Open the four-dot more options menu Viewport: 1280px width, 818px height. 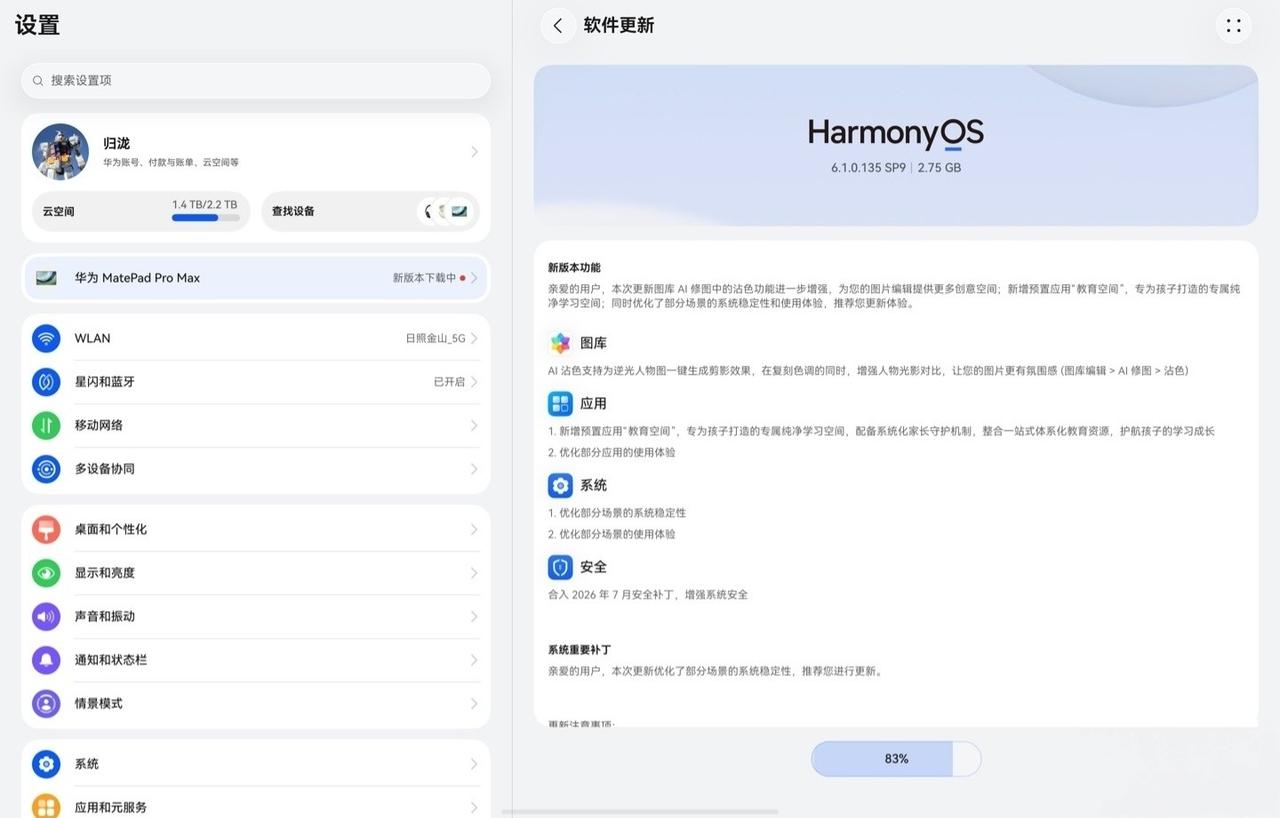pyautogui.click(x=1234, y=26)
